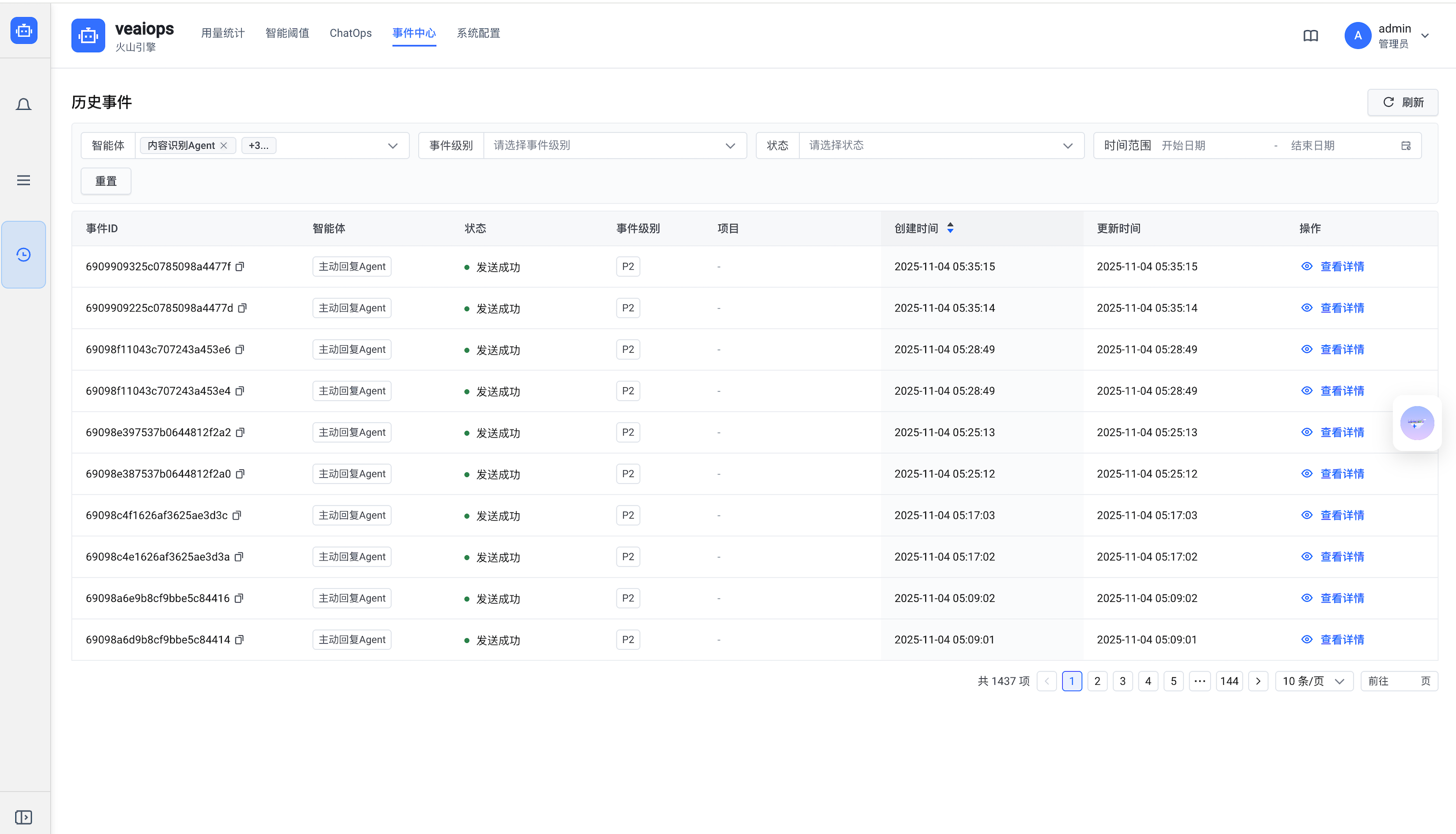Switch to the ChatOps tab
1456x834 pixels.
[350, 33]
